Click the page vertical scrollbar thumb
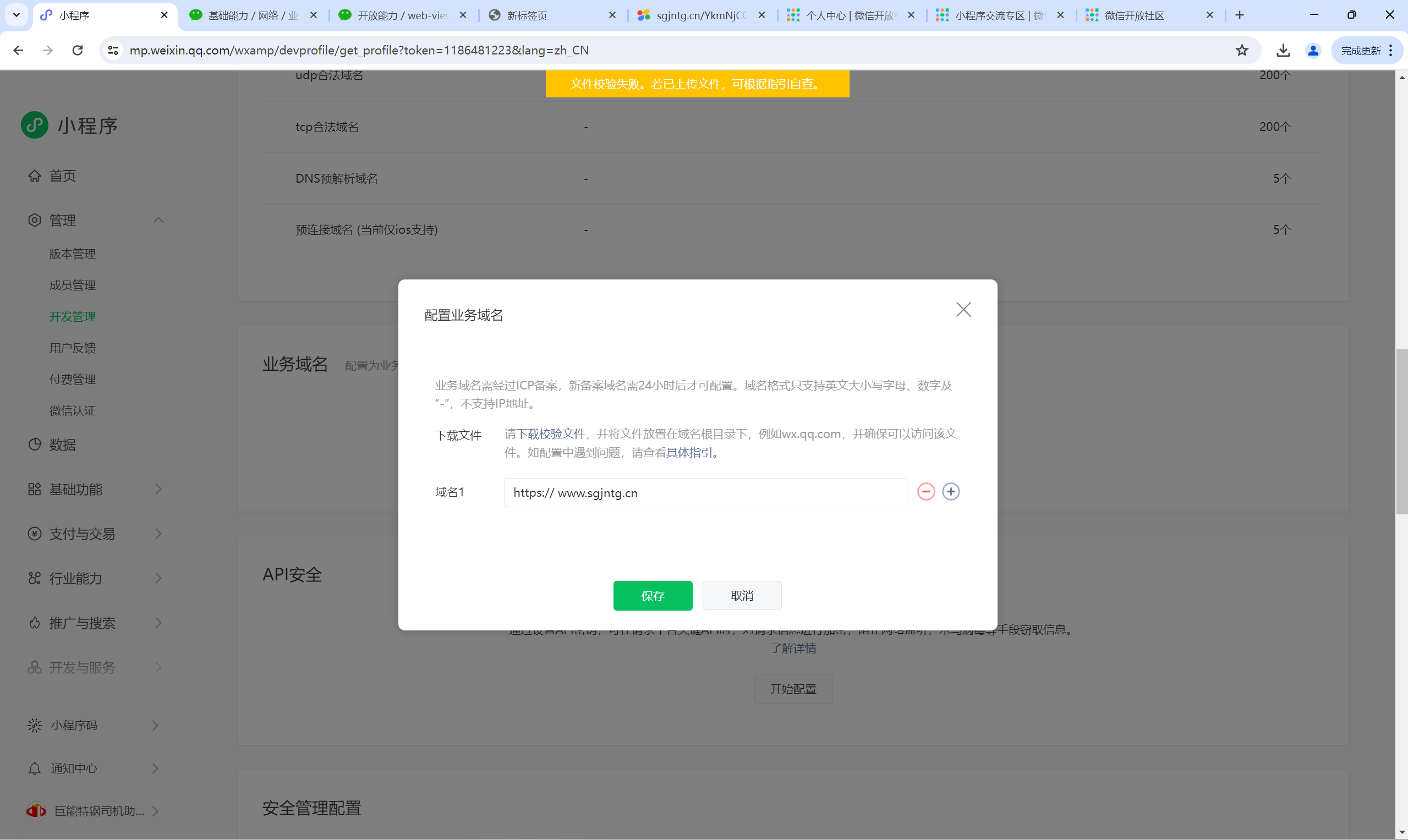1408x840 pixels. pyautogui.click(x=1401, y=431)
